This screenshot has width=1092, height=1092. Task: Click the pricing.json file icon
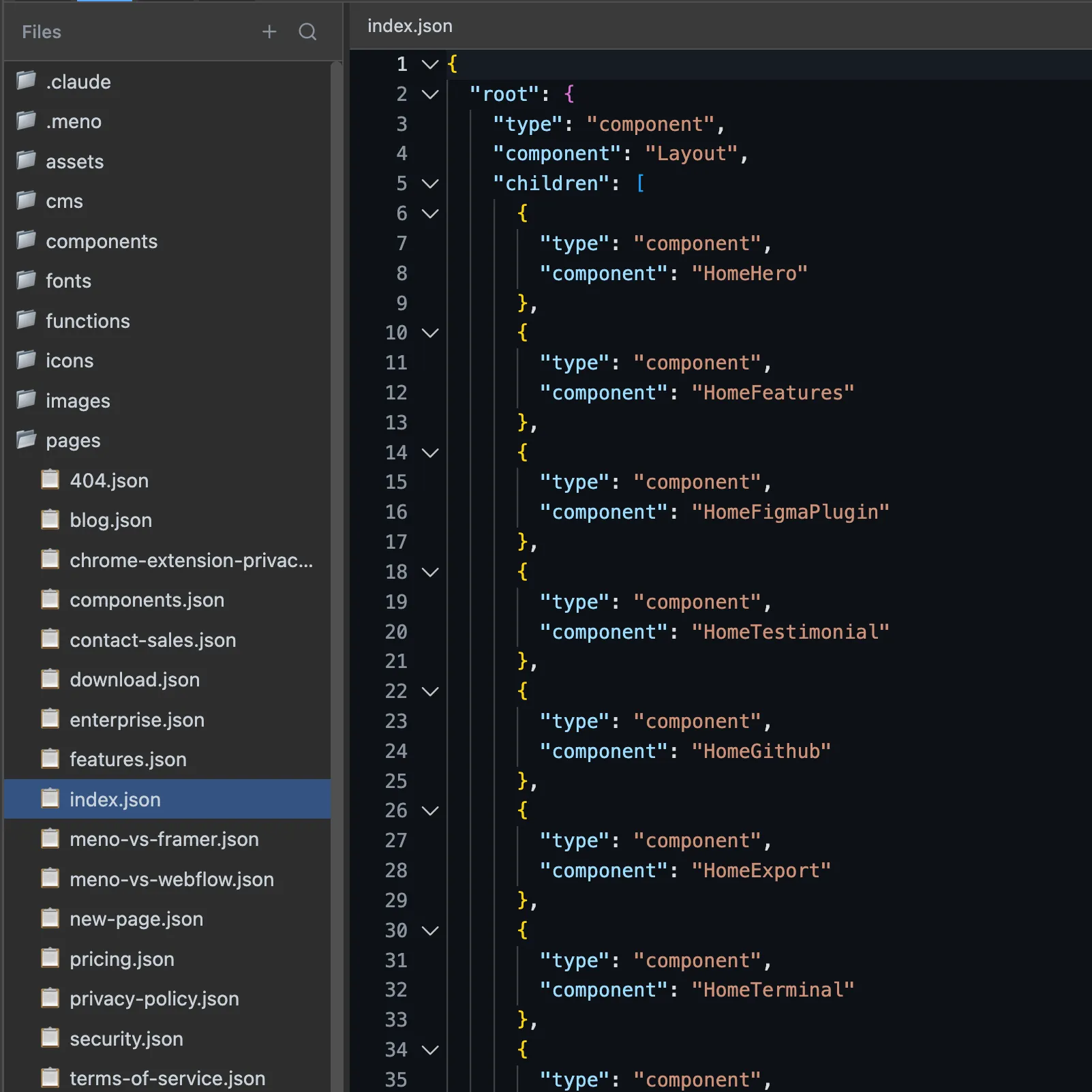click(50, 958)
